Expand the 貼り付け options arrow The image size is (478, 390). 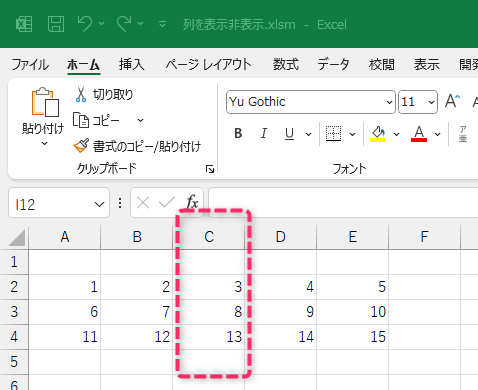click(44, 144)
